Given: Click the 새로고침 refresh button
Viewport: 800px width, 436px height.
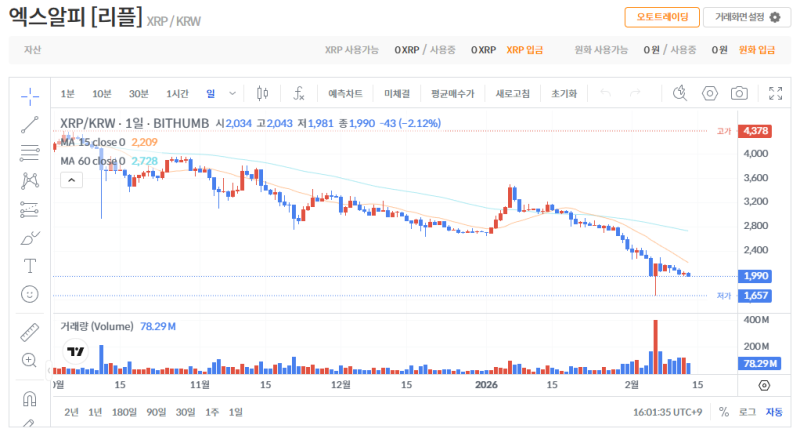Looking at the screenshot, I should pos(512,93).
